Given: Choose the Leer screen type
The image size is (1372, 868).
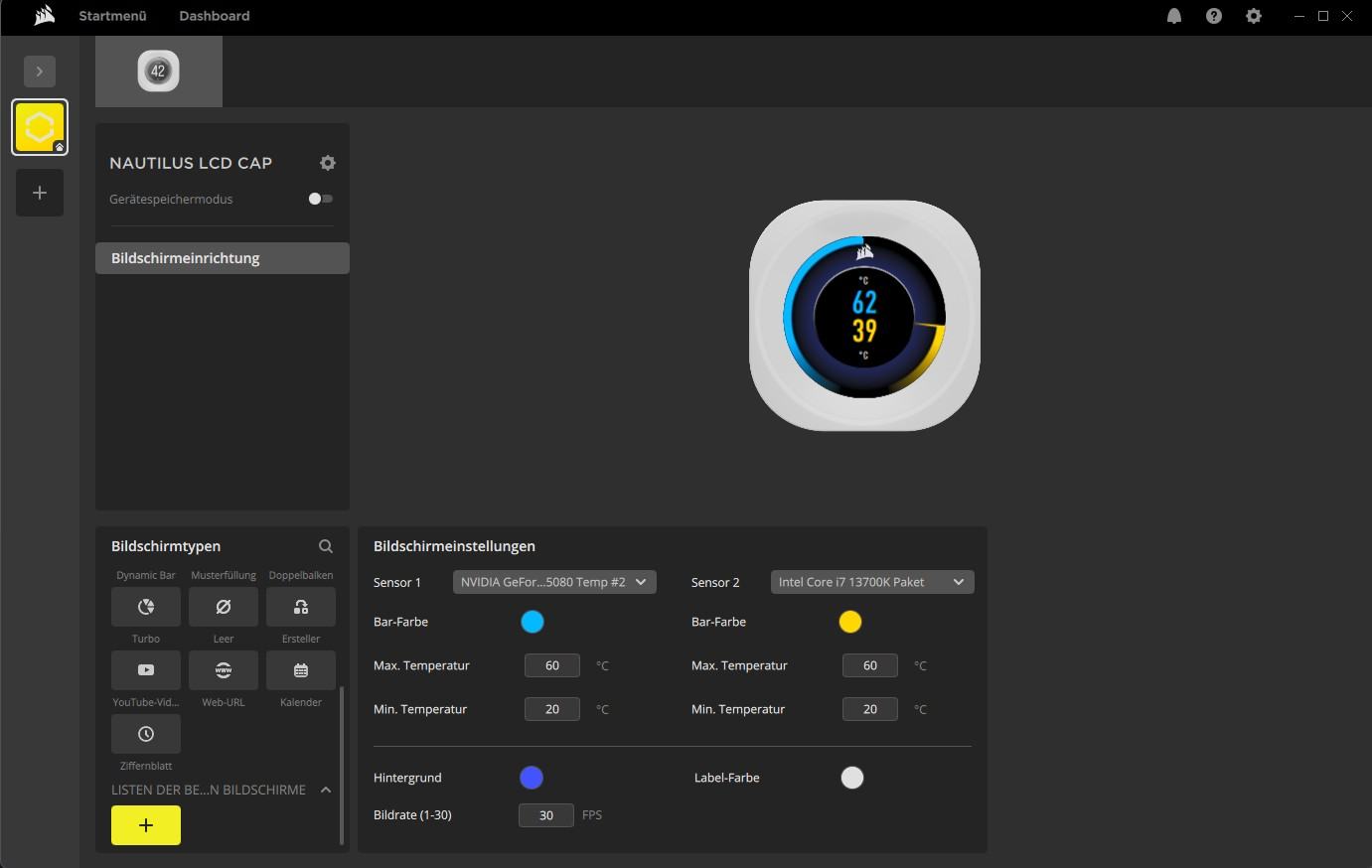Looking at the screenshot, I should 224,607.
